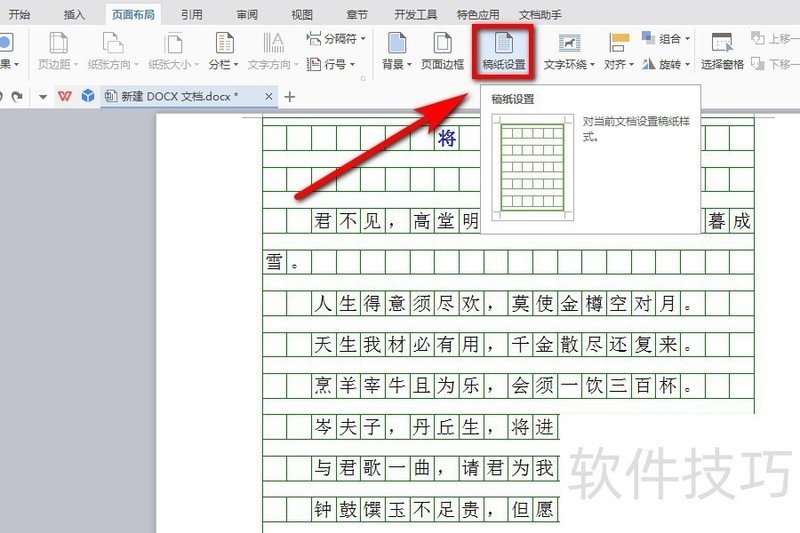Viewport: 800px width, 533px height.
Task: Click the 旋转 rotate icon
Action: pyautogui.click(x=648, y=64)
